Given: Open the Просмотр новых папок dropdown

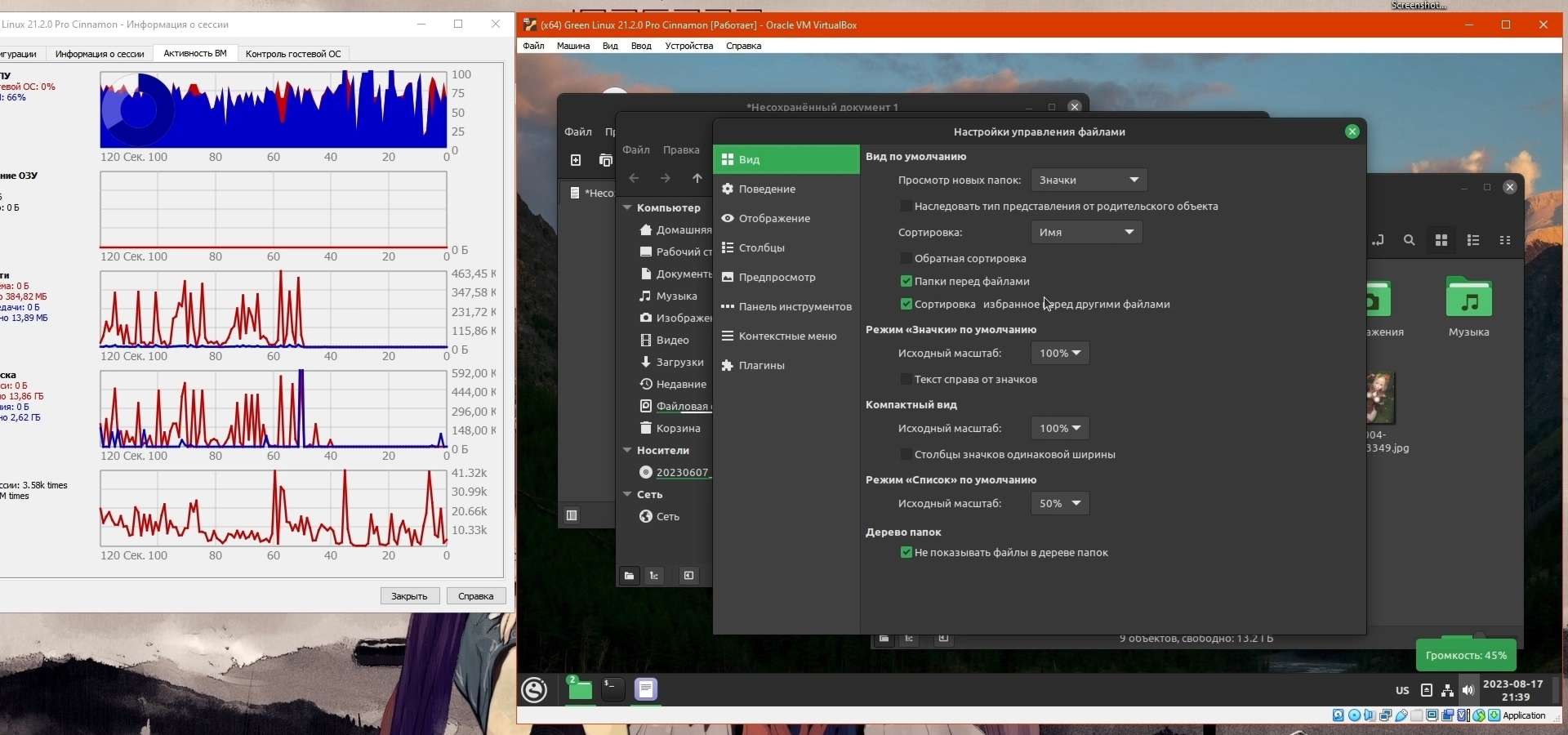Looking at the screenshot, I should [1089, 180].
